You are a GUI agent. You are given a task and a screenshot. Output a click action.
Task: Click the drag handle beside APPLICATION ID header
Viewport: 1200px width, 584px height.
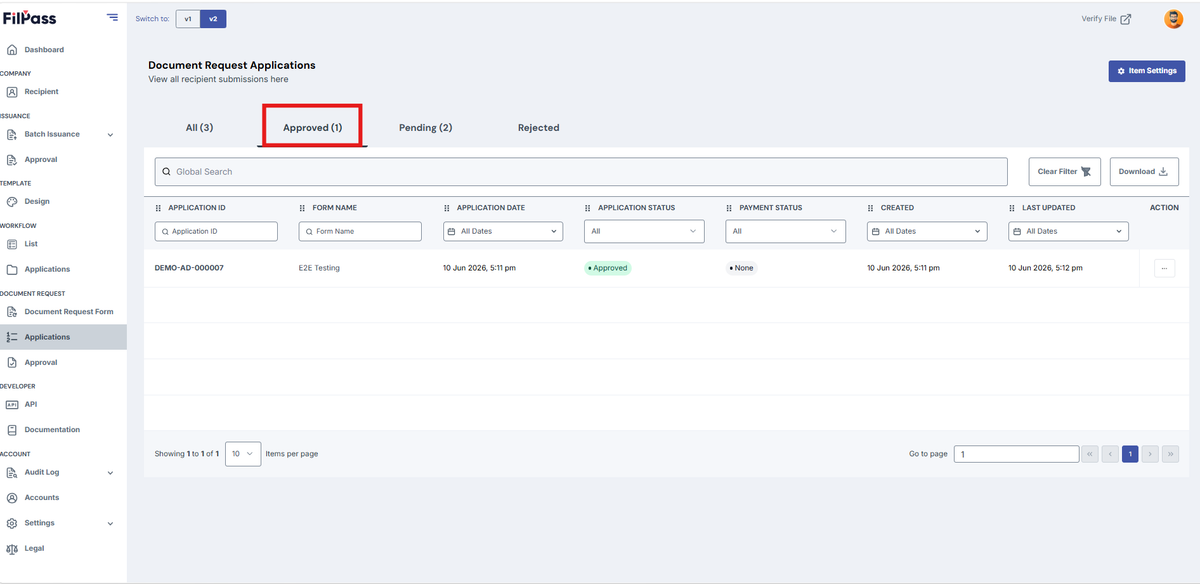point(158,208)
